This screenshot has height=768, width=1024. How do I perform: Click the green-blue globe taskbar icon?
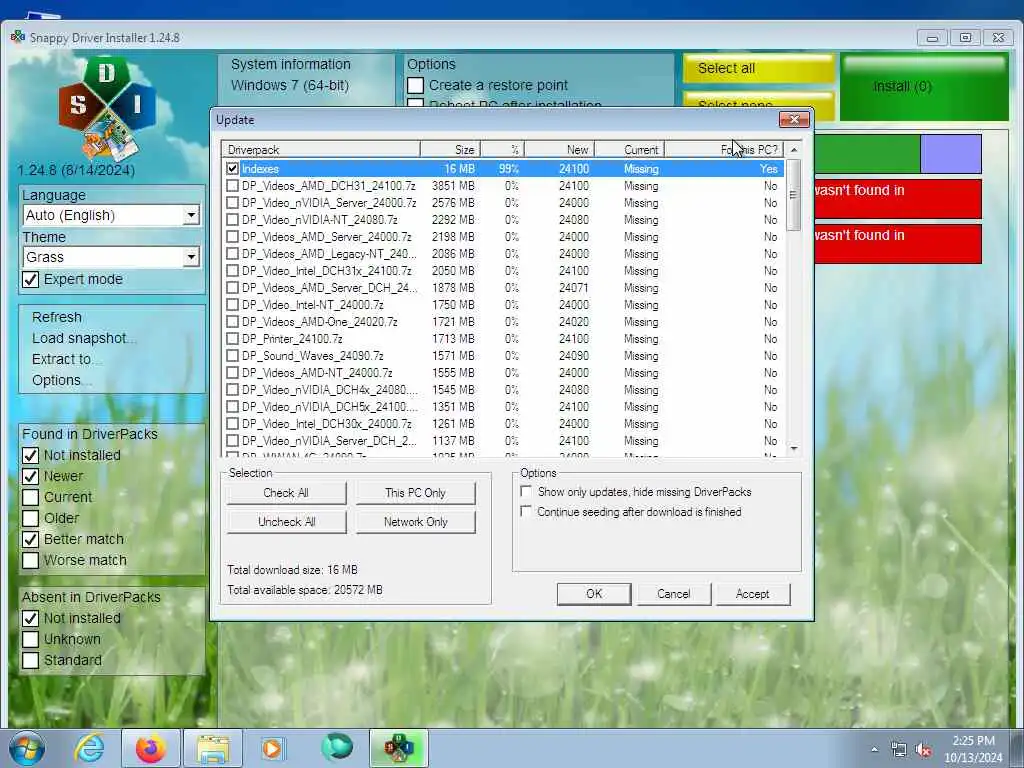[x=337, y=747]
